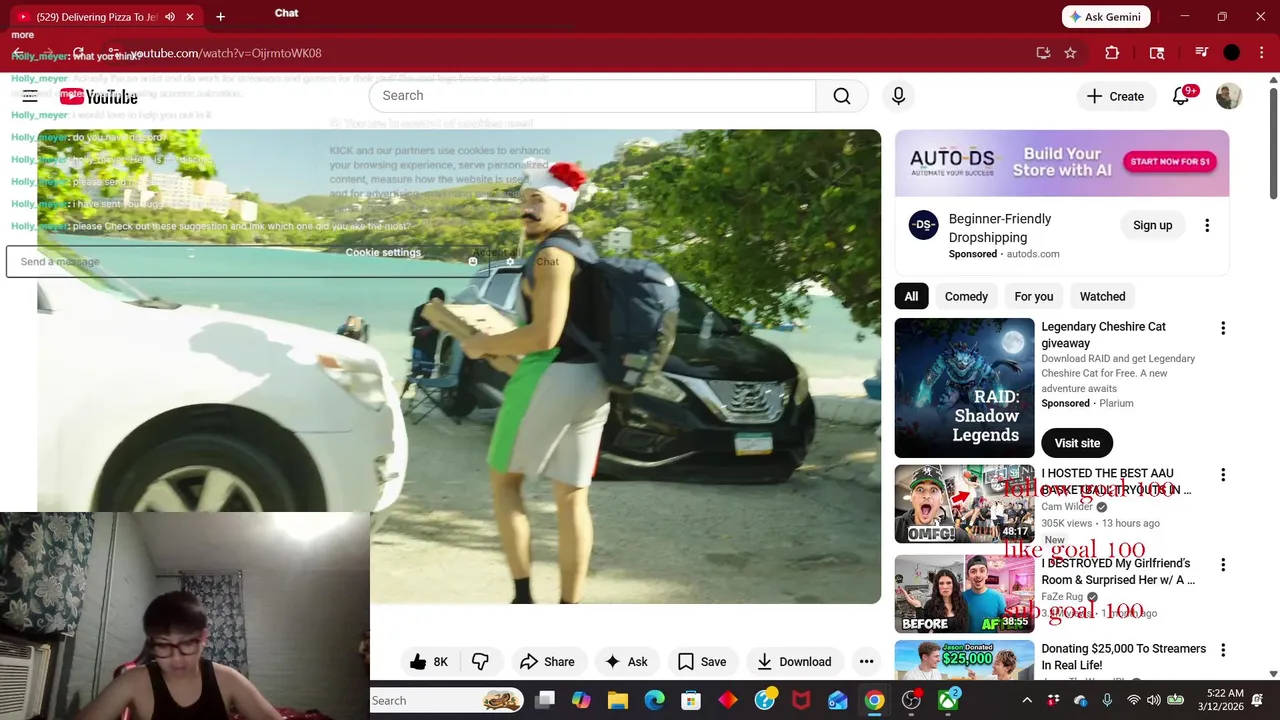Select the Comedy filter chip

(x=966, y=297)
